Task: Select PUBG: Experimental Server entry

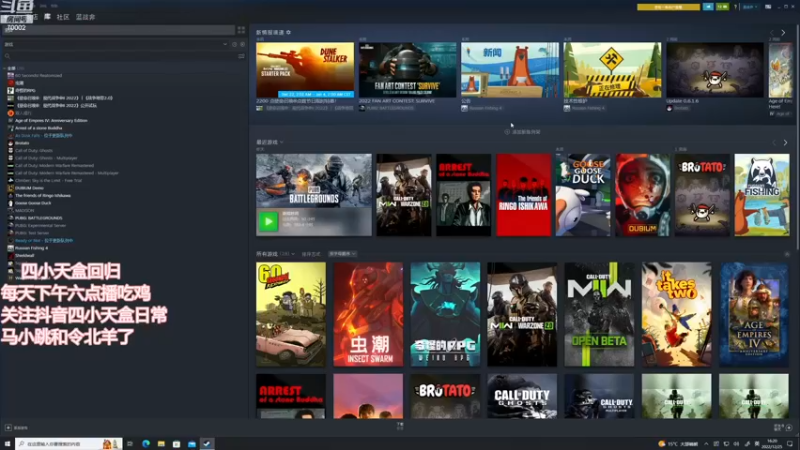Action: pos(40,226)
